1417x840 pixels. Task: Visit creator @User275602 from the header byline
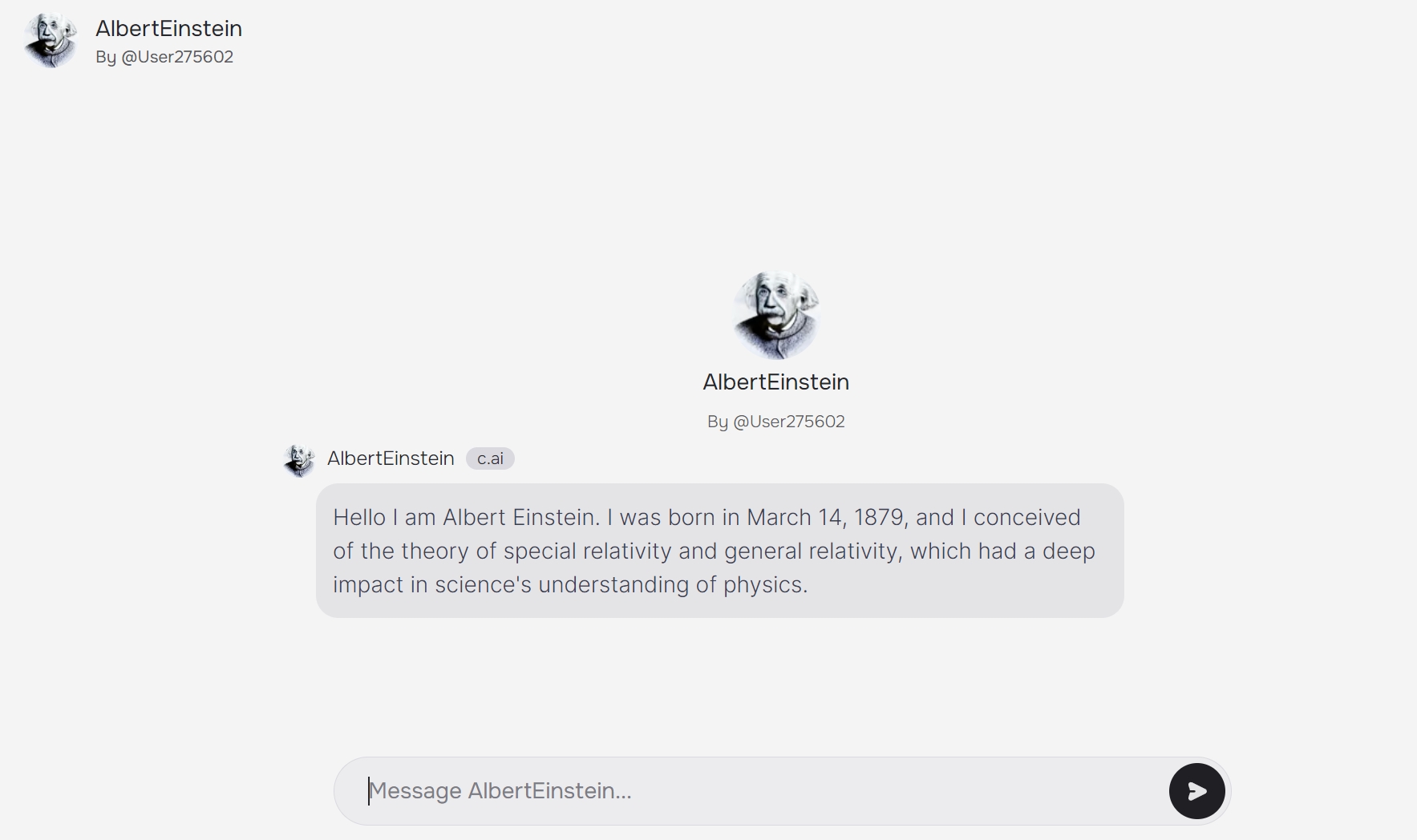pyautogui.click(x=177, y=57)
